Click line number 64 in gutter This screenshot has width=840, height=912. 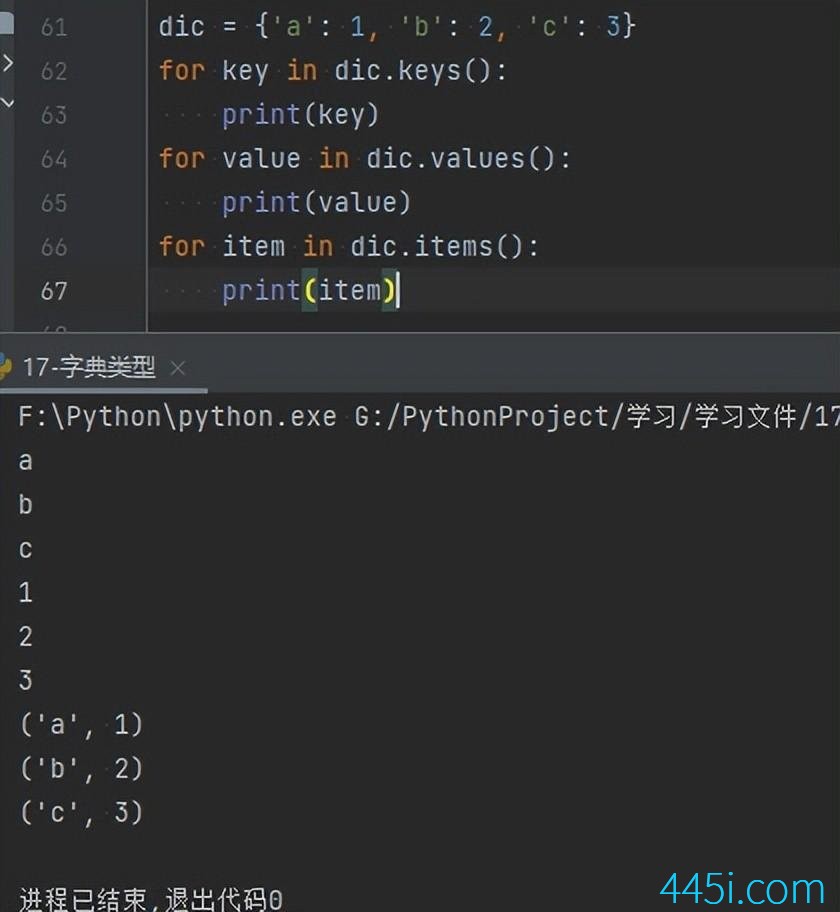(x=54, y=159)
